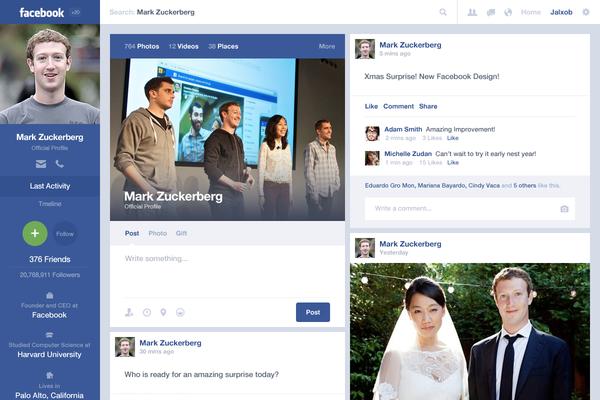Click the blue Post button
The height and width of the screenshot is (400, 600).
[x=313, y=312]
